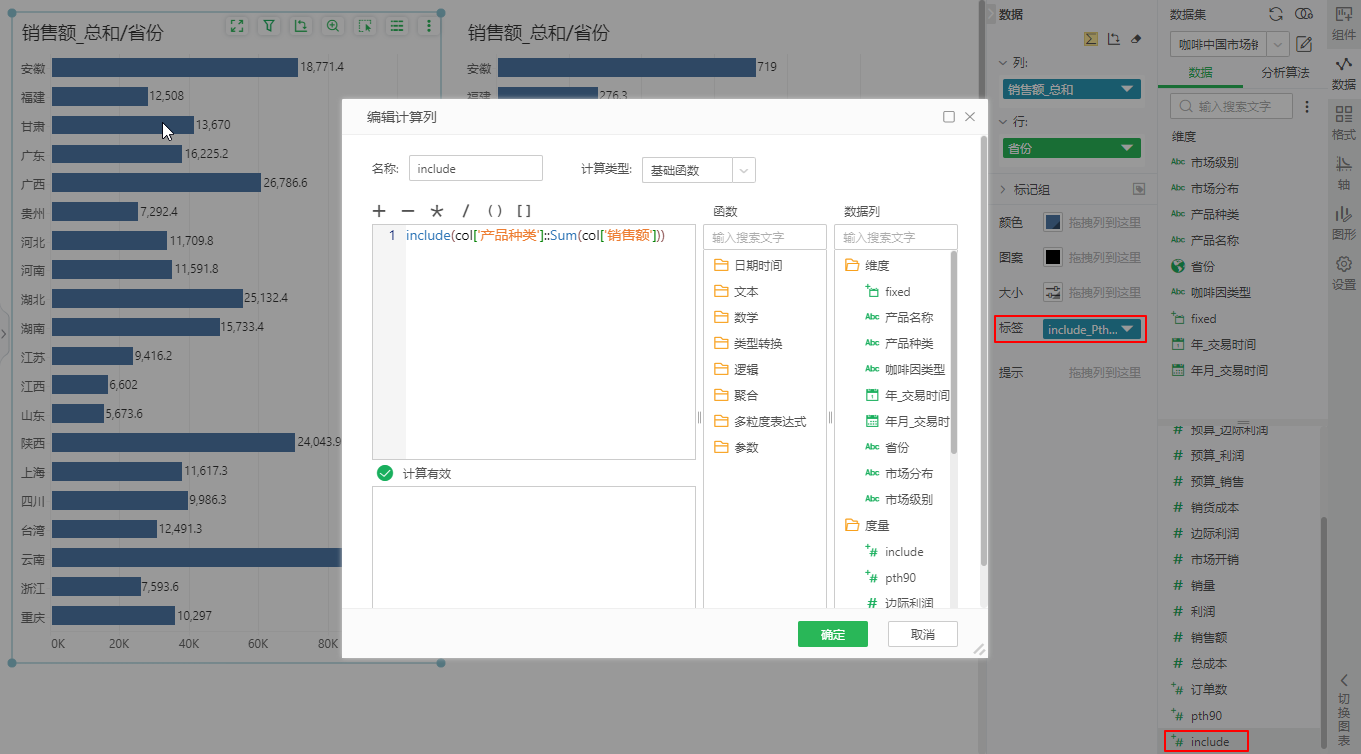Select the 数据 tab in dataset panel
This screenshot has width=1361, height=754.
point(1200,73)
